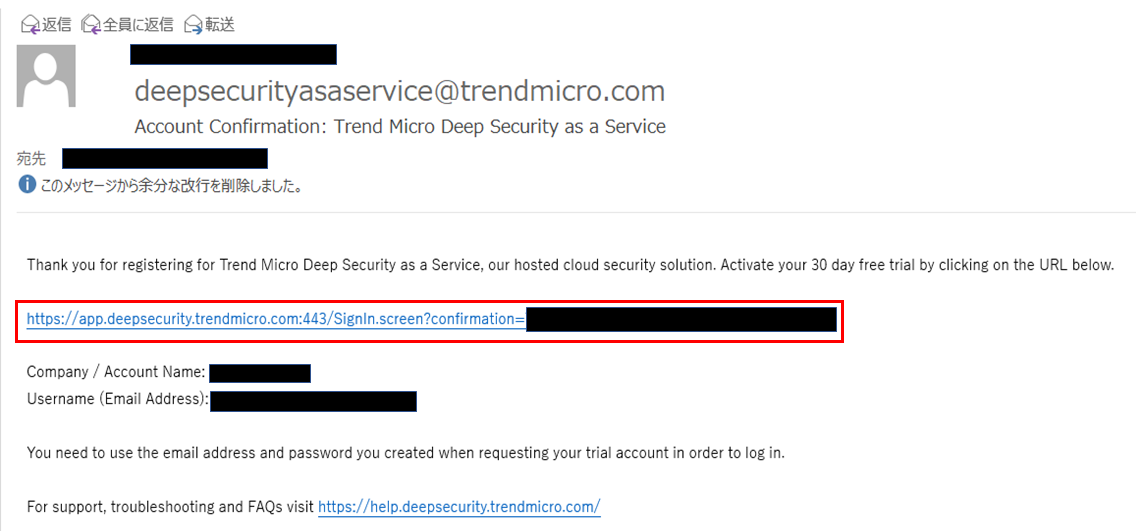
Task: Click the Username (Email Address) label
Action: point(118,400)
